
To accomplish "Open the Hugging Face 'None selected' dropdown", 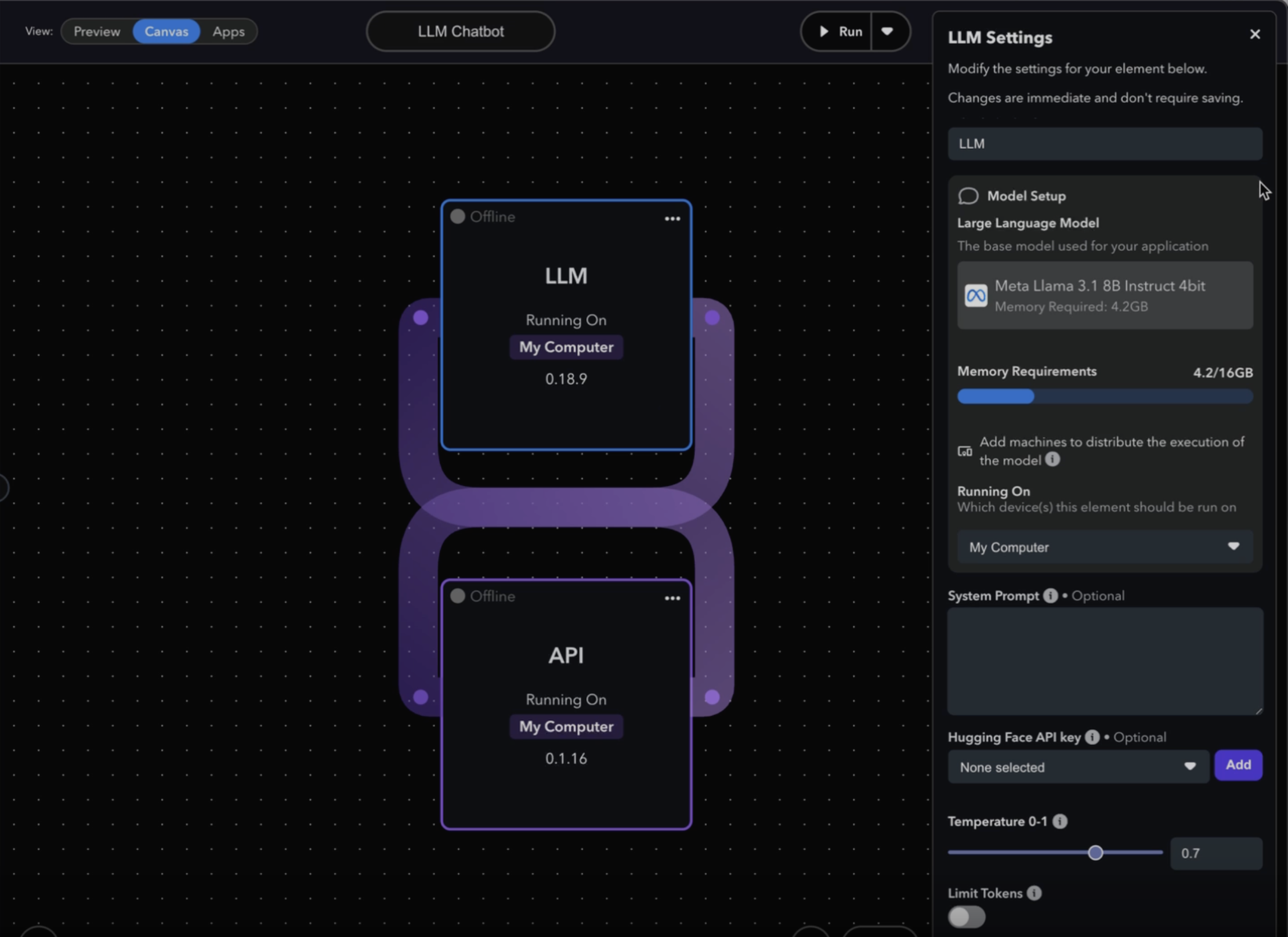I will click(x=1078, y=767).
